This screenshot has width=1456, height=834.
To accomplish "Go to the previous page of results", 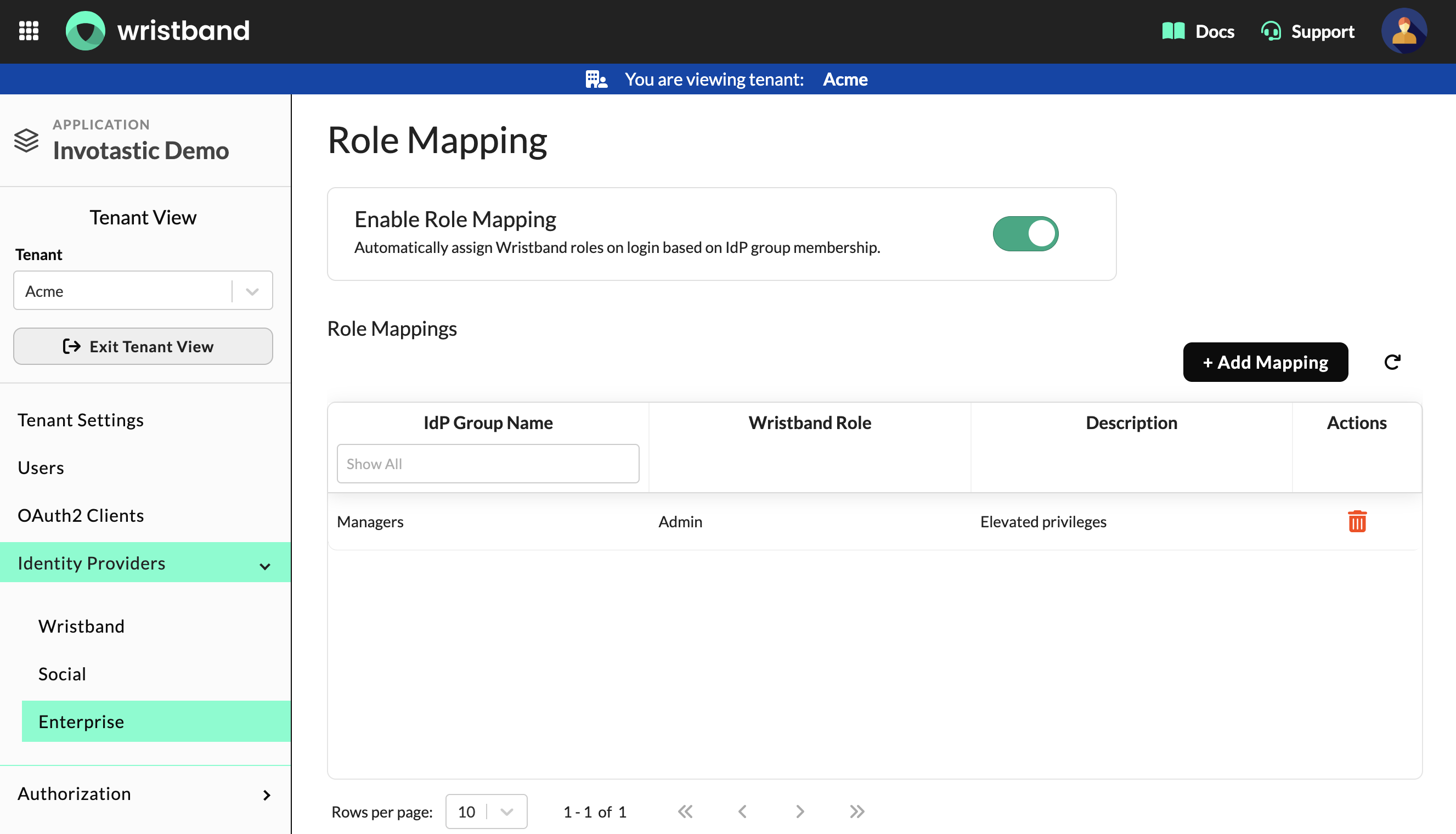I will pos(743,812).
